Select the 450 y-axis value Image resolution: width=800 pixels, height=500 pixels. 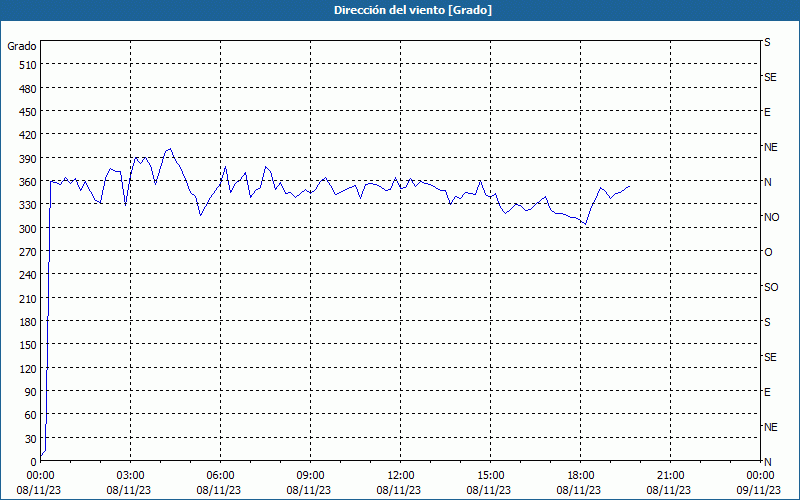(28, 112)
